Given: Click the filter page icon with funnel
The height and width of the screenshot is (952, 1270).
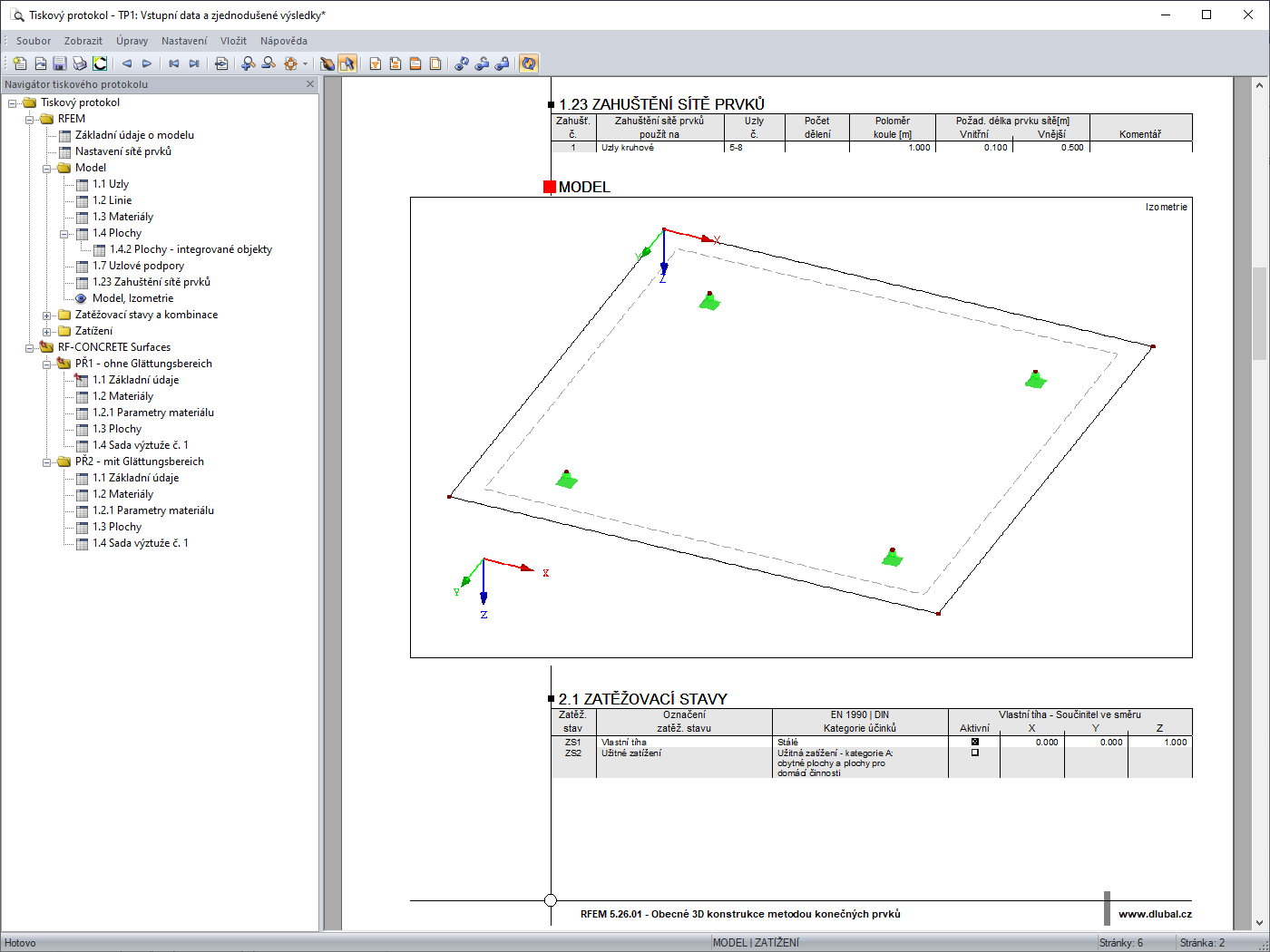Looking at the screenshot, I should pos(376,63).
